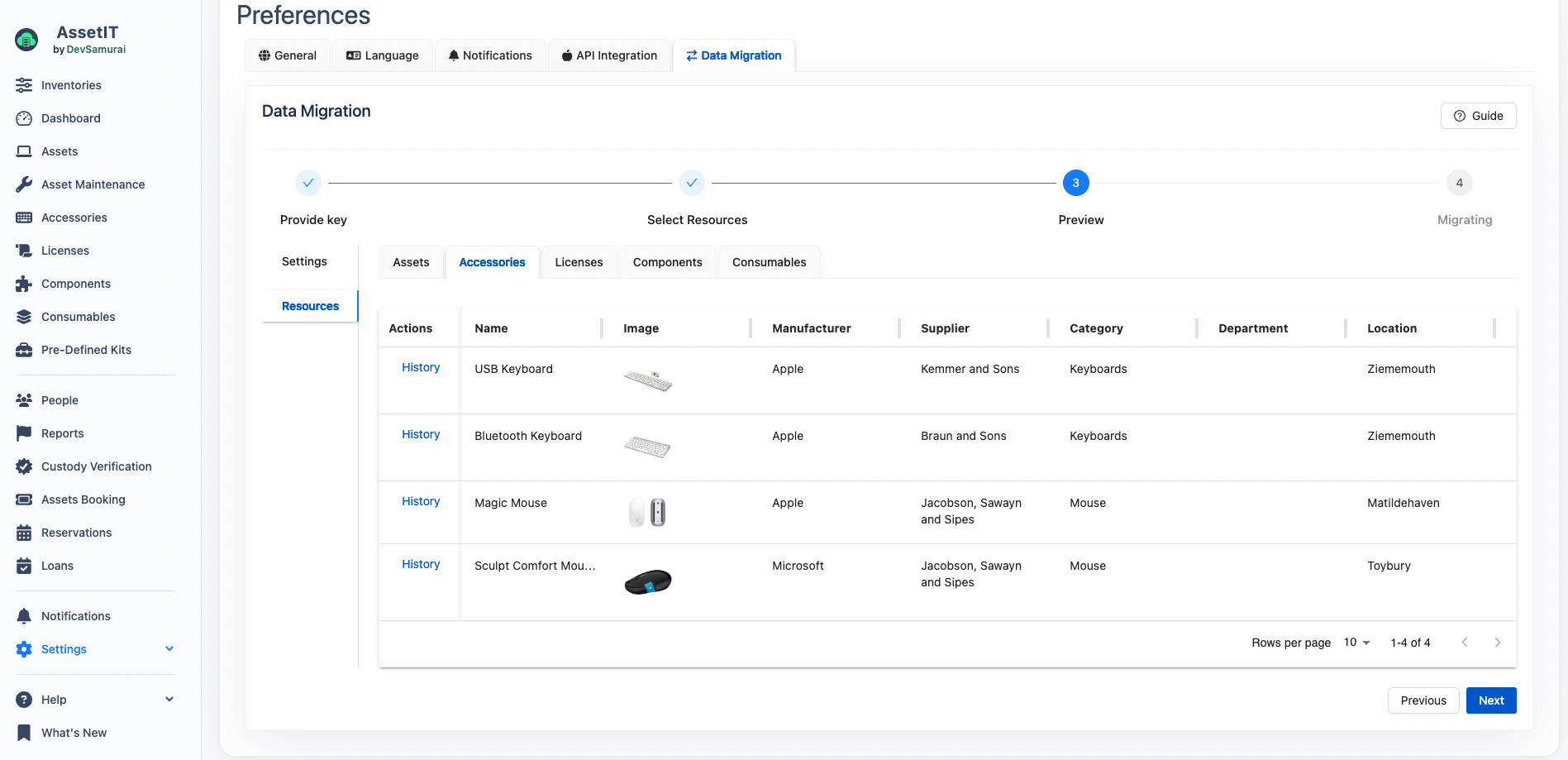This screenshot has width=1568, height=760.
Task: Click the Notifications bell icon in sidebar
Action: (x=24, y=616)
